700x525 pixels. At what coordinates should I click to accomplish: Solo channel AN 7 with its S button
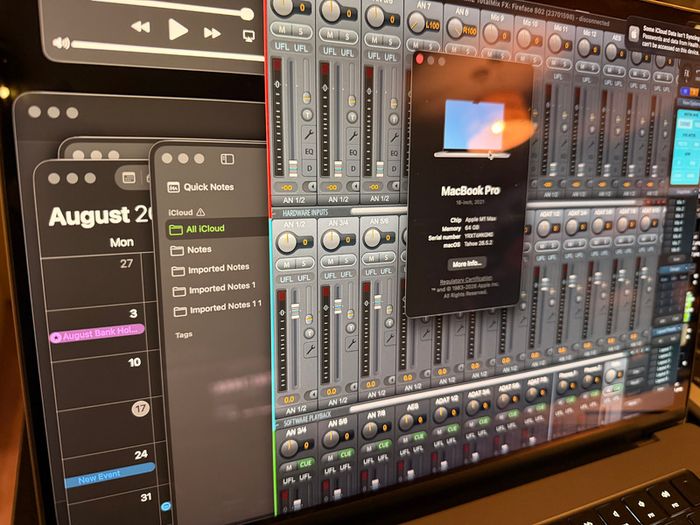431,46
